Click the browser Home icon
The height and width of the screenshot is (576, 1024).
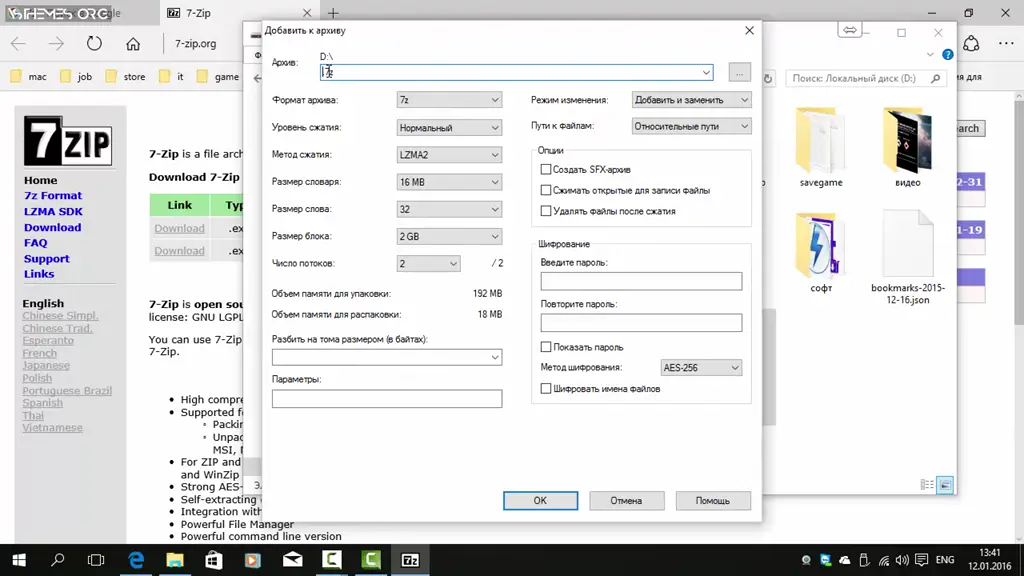coord(133,43)
